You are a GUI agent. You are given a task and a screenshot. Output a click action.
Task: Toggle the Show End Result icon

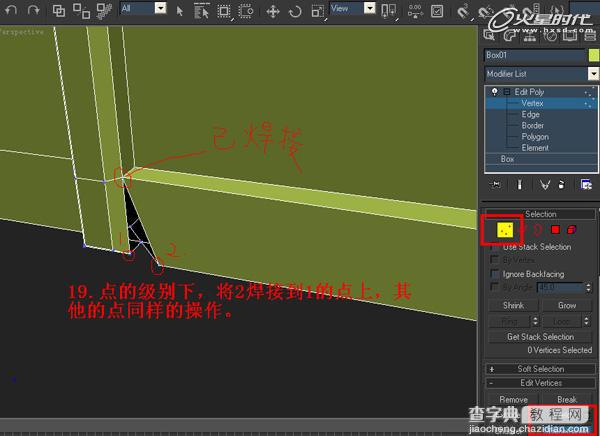[x=519, y=185]
